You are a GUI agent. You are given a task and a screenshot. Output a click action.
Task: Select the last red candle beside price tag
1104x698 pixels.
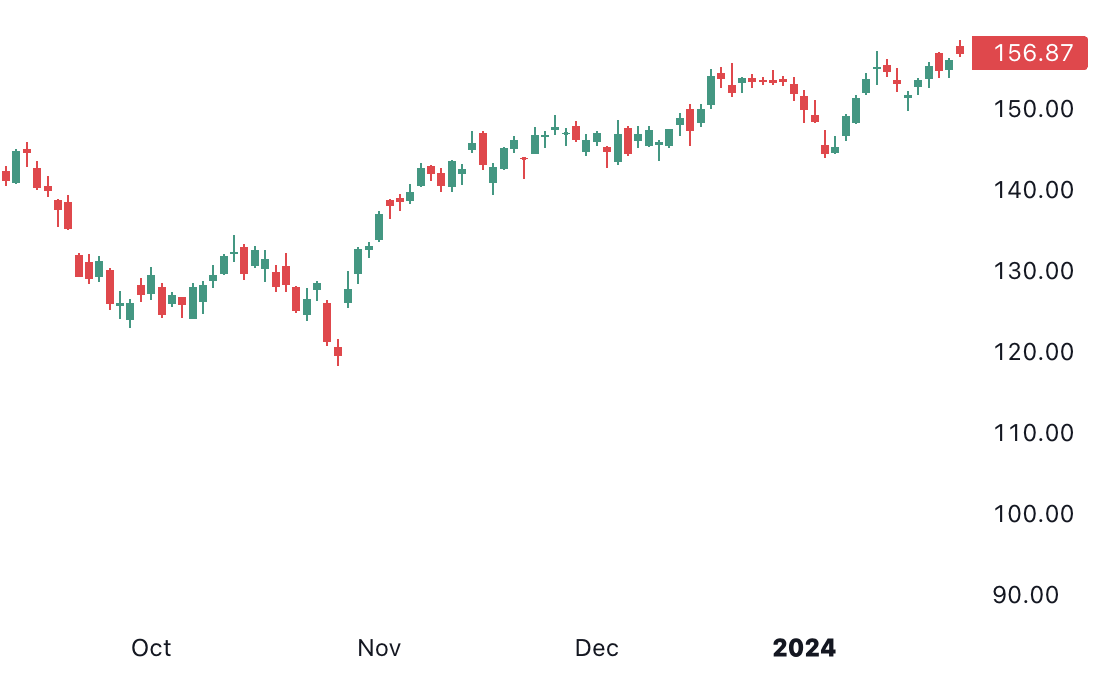pos(960,50)
